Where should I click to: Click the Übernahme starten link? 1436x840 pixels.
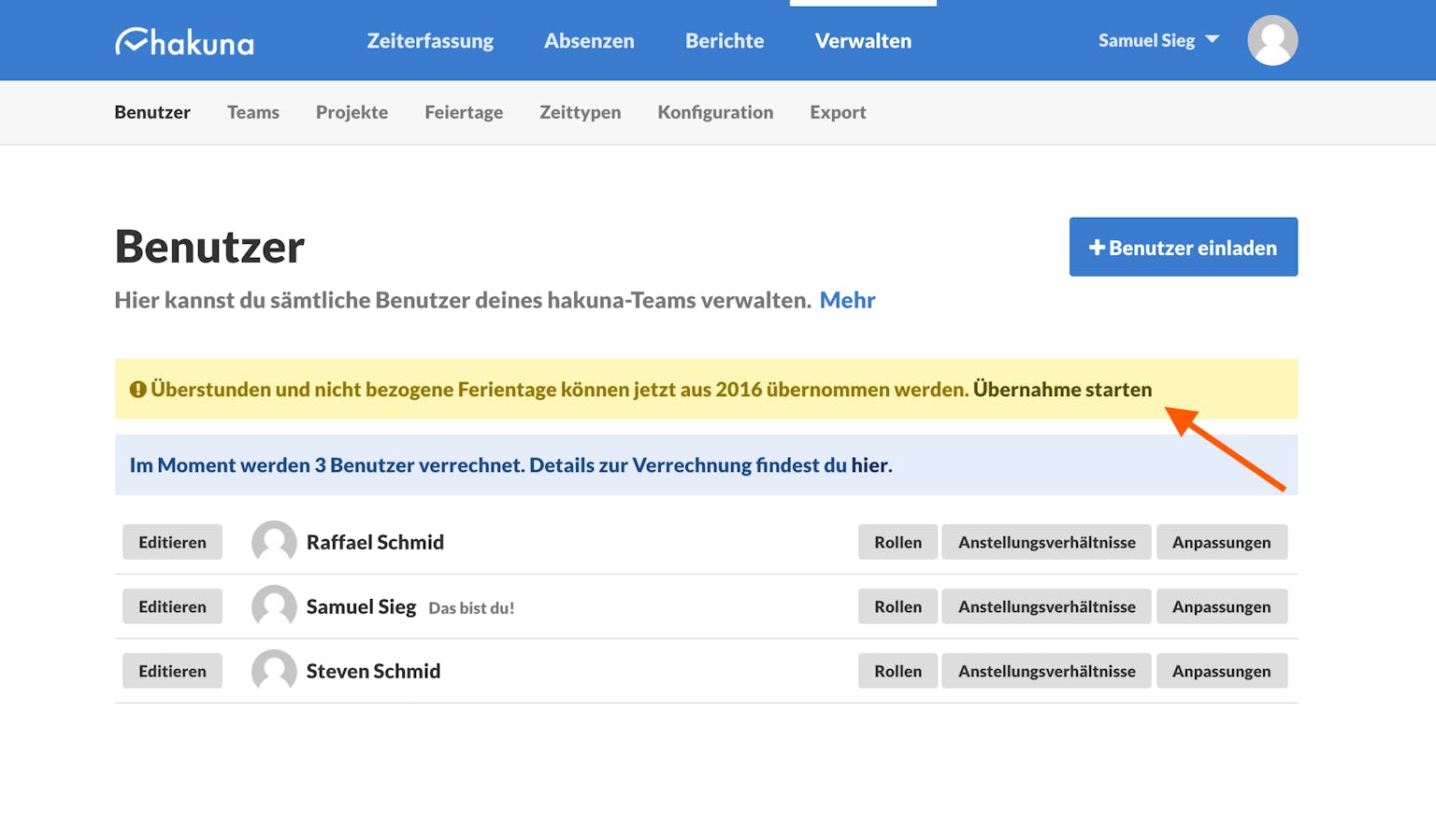click(1063, 390)
